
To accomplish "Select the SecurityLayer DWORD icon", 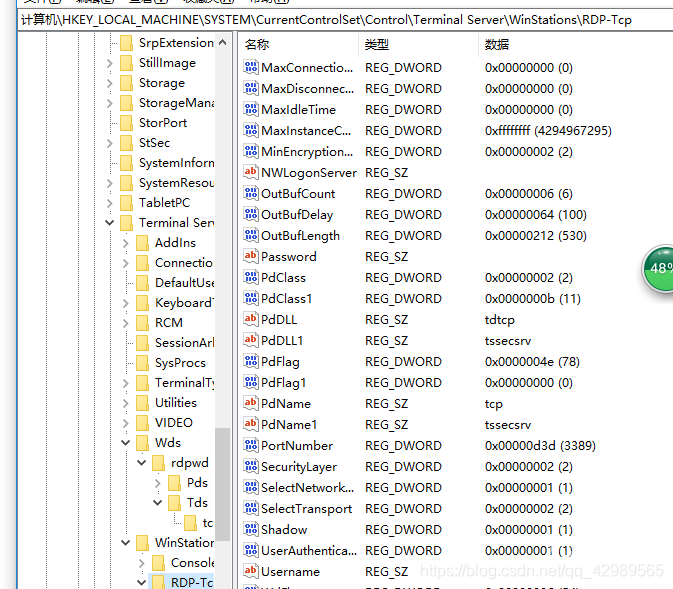I will click(x=251, y=467).
